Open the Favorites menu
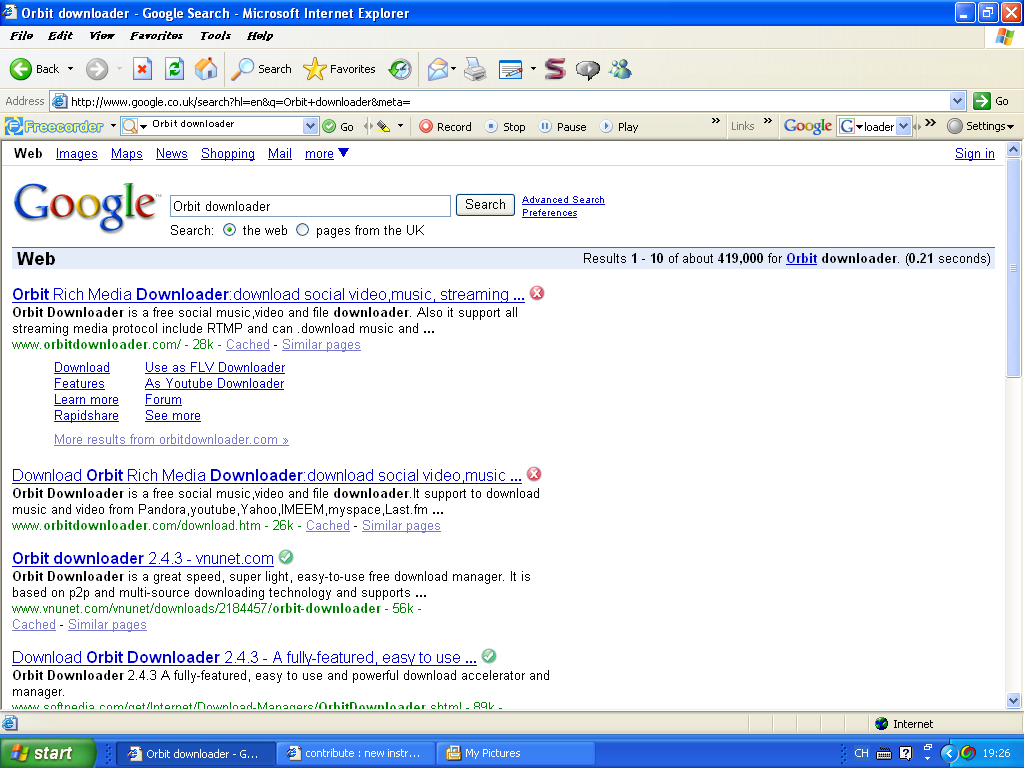The height and width of the screenshot is (768, 1024). pyautogui.click(x=156, y=36)
